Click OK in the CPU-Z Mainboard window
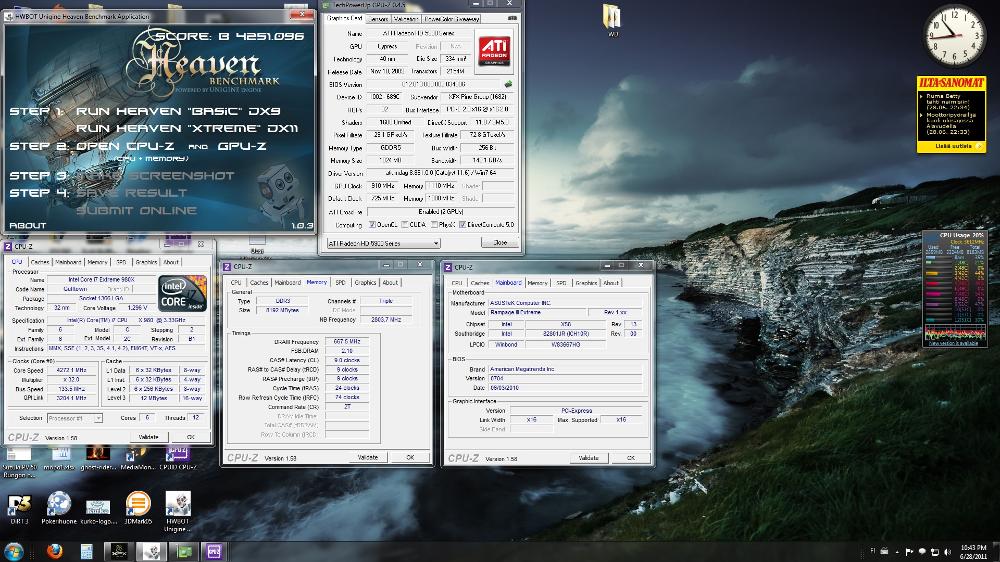Image resolution: width=1000 pixels, height=562 pixels. point(630,458)
